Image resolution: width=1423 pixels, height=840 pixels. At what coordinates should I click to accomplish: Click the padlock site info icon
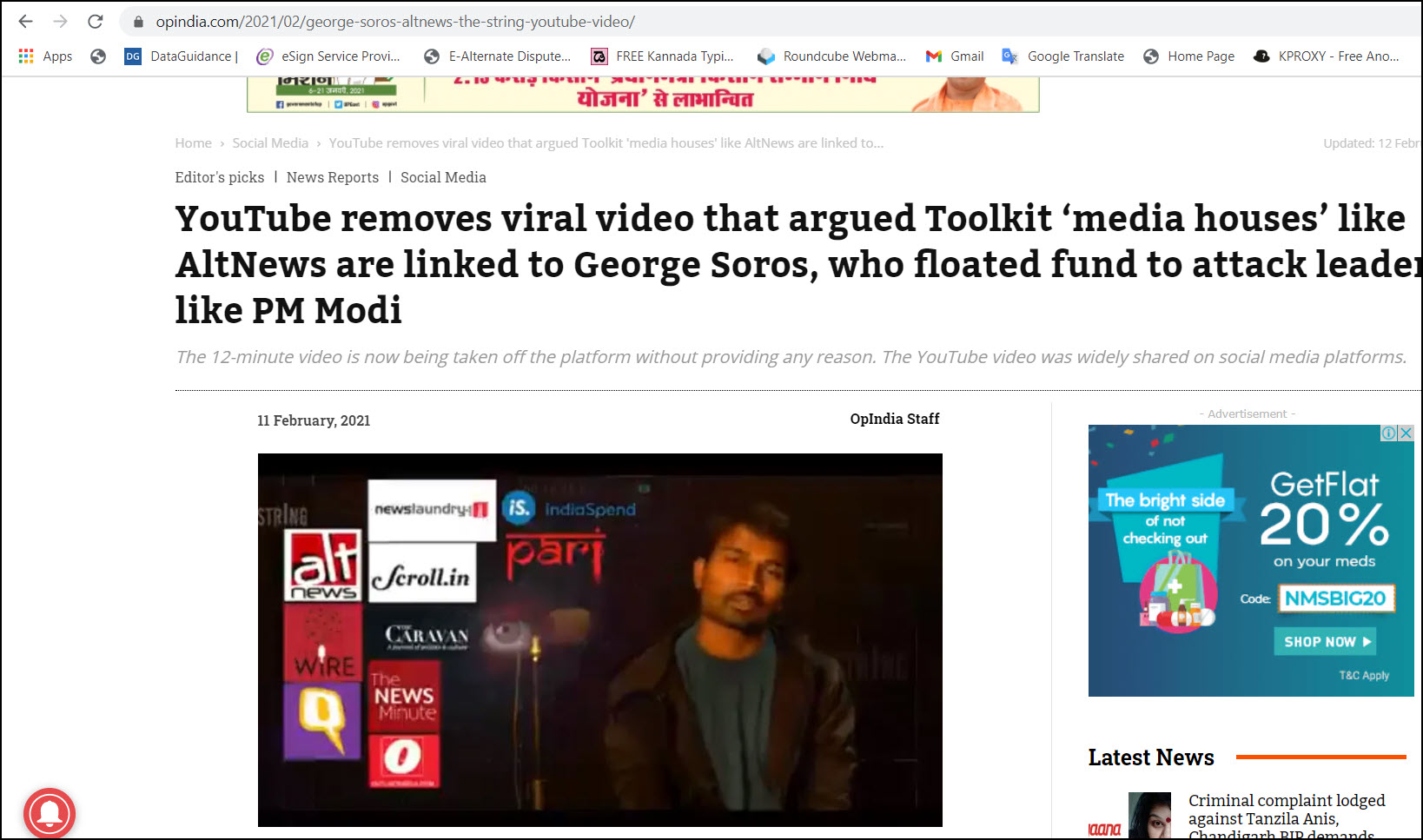[x=137, y=22]
